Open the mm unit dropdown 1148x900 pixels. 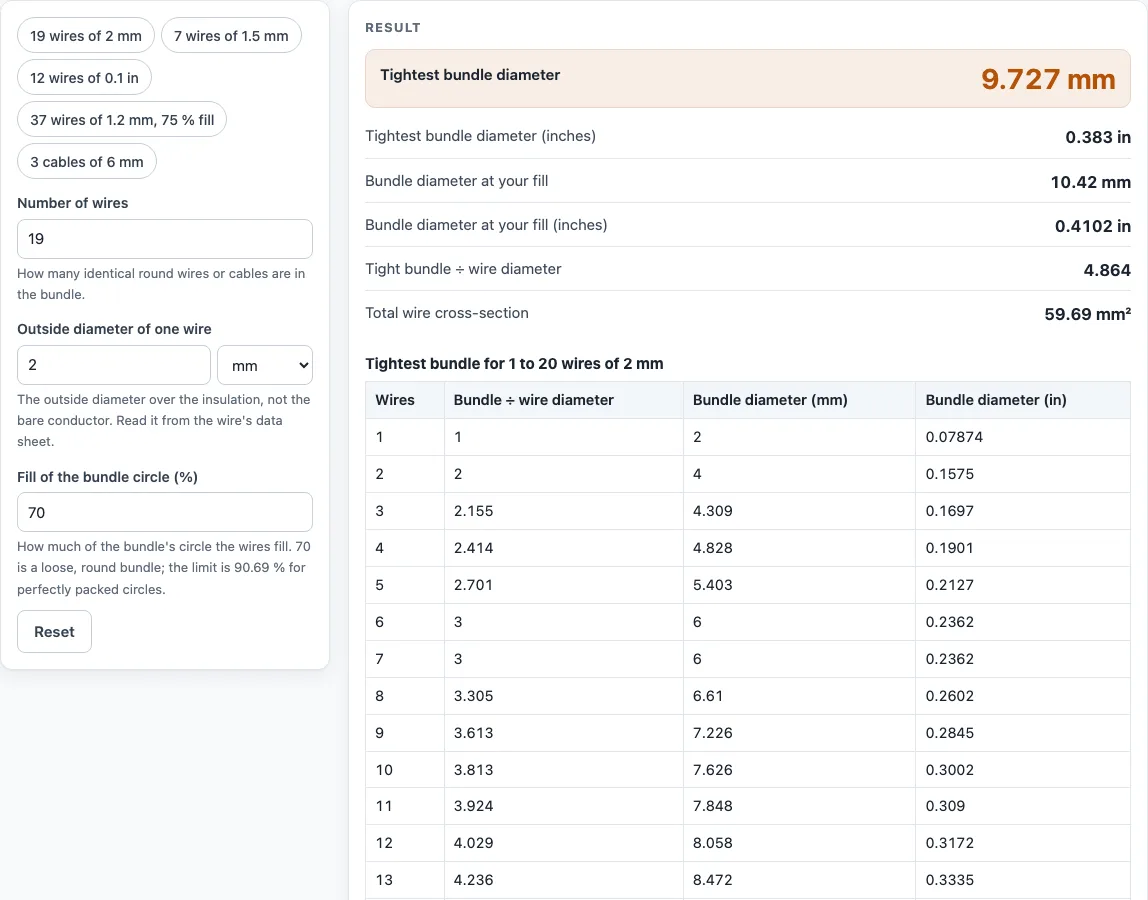point(265,365)
